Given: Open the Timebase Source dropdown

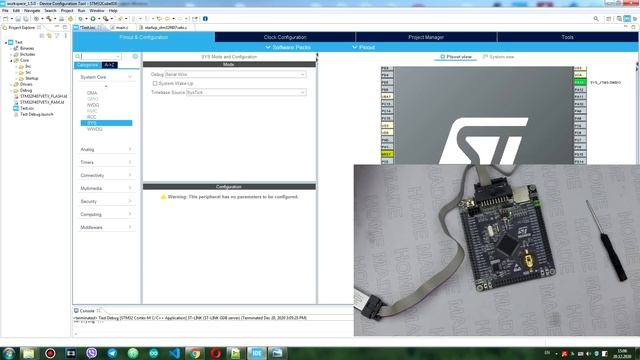Looking at the screenshot, I should (x=246, y=92).
